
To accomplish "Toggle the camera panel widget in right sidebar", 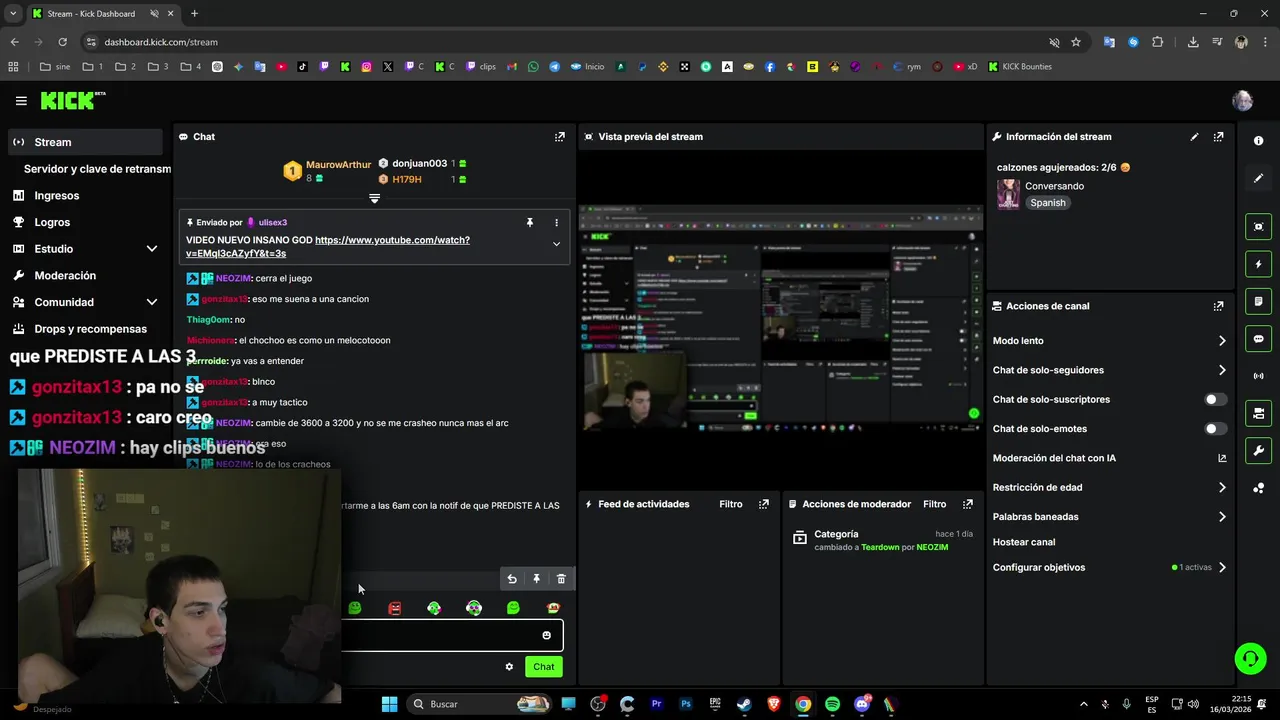I will pos(1258,413).
